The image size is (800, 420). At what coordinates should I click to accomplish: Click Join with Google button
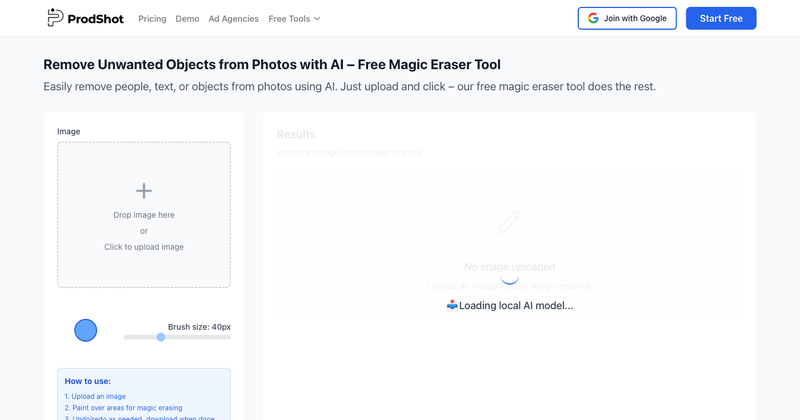pos(627,18)
